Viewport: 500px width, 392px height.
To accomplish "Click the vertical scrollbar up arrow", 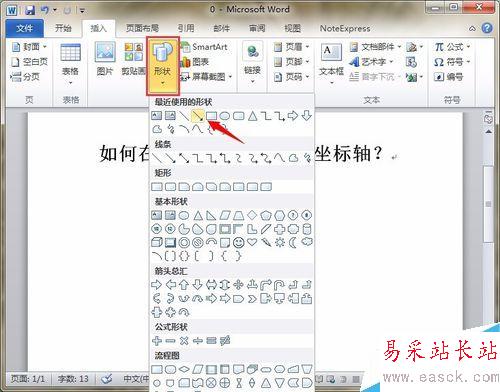I will click(x=489, y=132).
